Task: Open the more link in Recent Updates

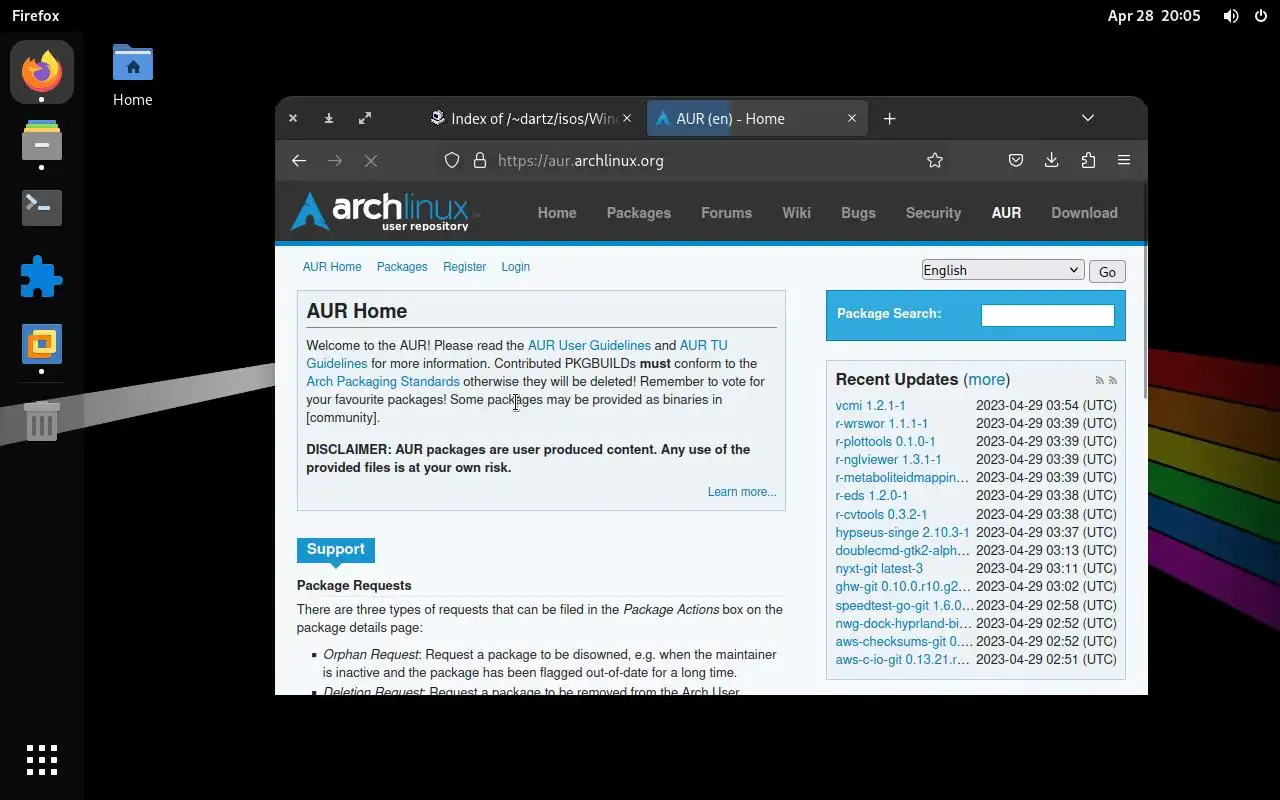Action: click(x=986, y=379)
